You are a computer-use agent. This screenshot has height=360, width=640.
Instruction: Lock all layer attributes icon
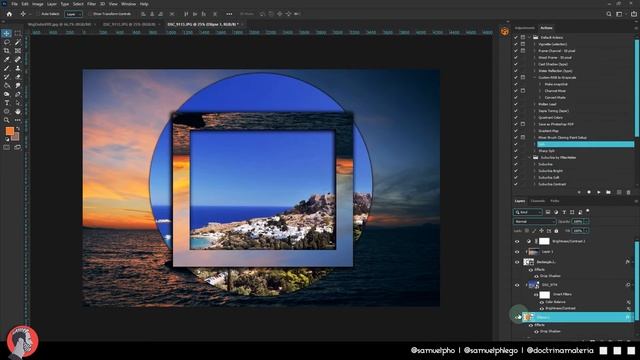click(556, 231)
